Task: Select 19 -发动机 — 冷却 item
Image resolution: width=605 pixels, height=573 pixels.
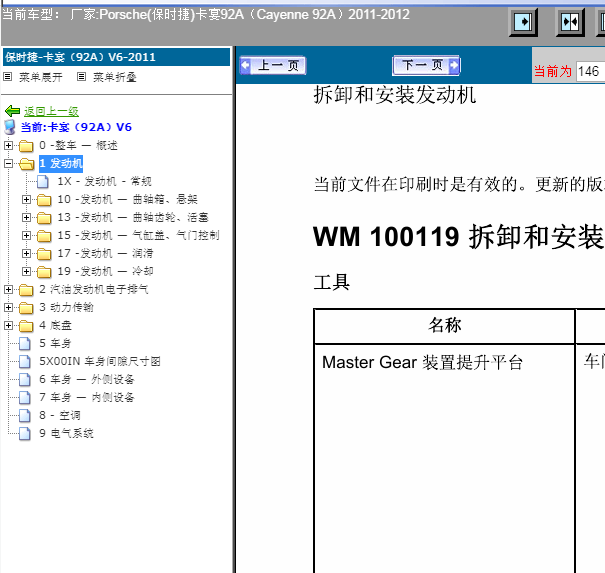Action: point(105,272)
